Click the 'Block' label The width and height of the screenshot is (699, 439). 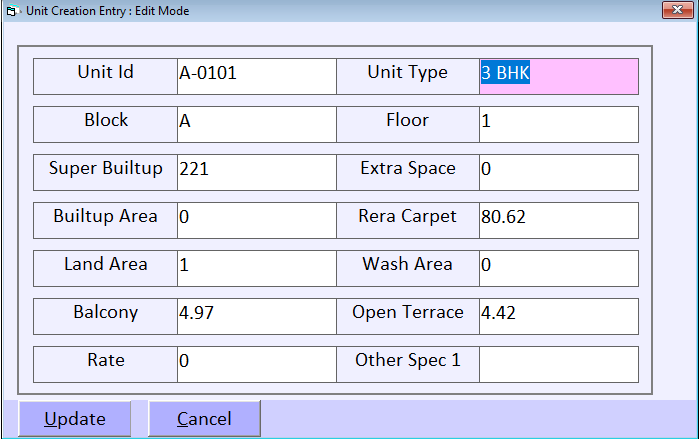coord(106,120)
